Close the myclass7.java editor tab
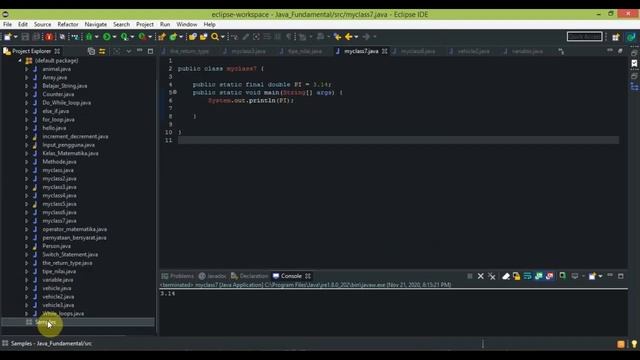 click(384, 51)
